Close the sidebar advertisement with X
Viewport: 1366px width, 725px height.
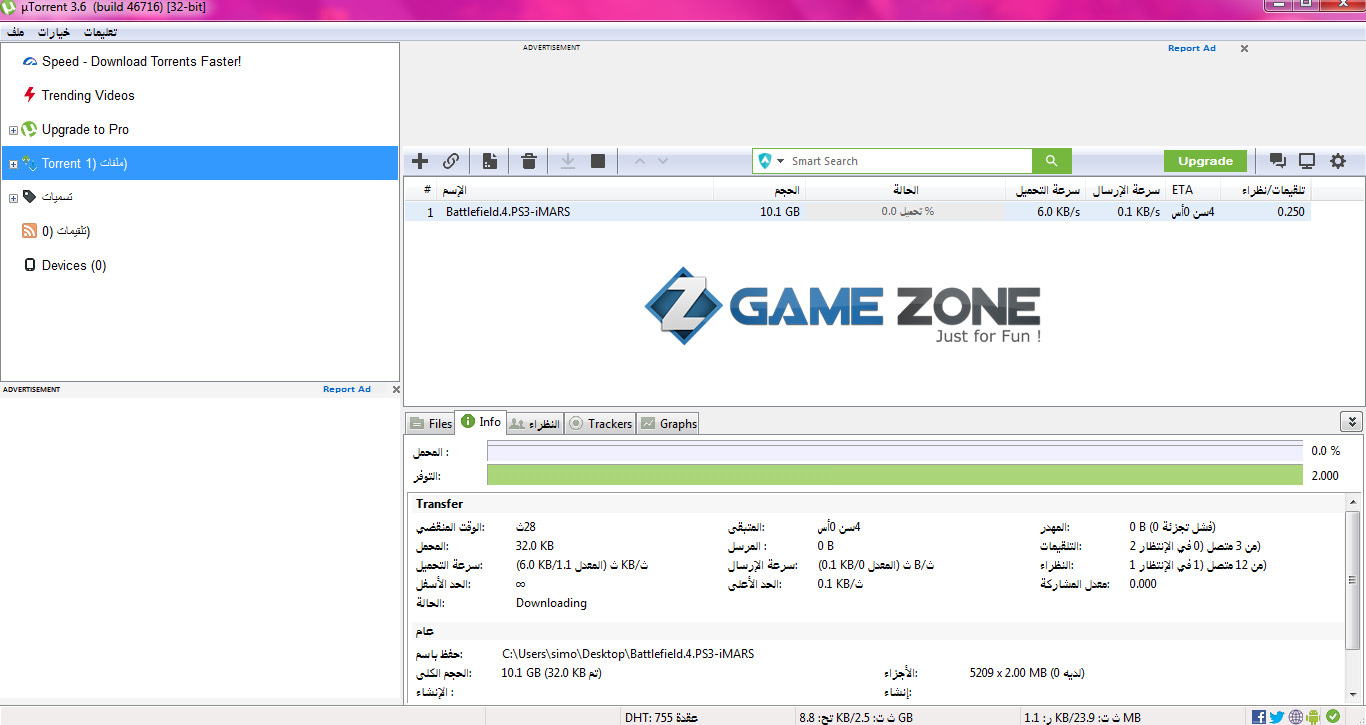pos(396,389)
